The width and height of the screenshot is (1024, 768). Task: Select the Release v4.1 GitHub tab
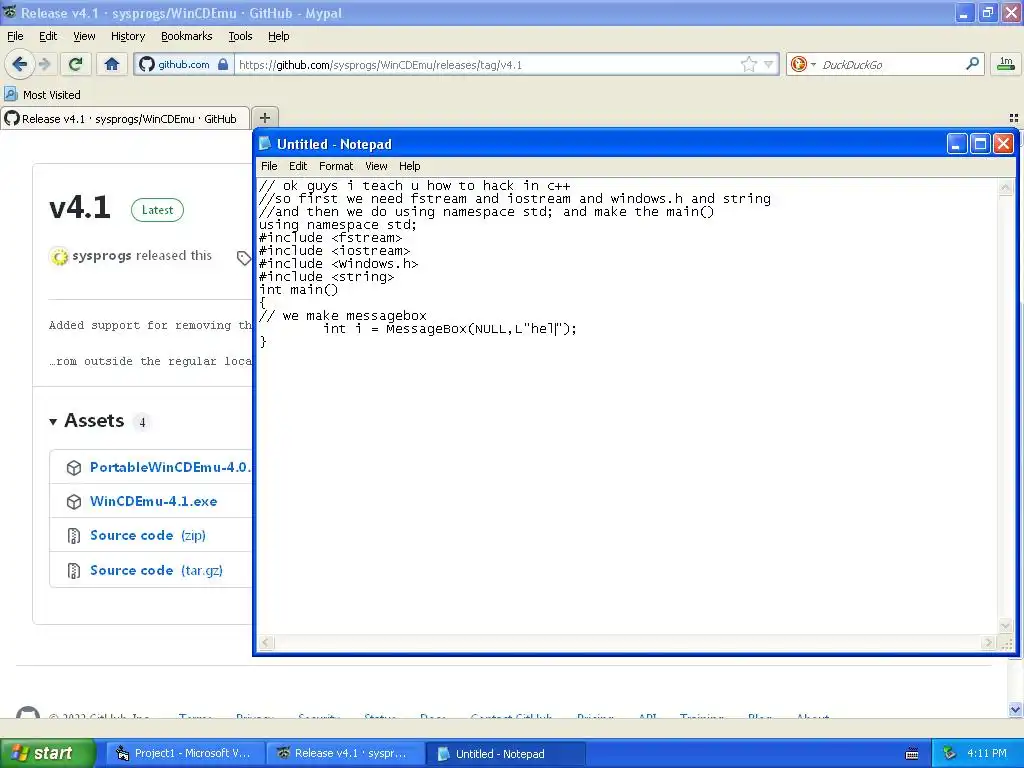click(x=125, y=119)
